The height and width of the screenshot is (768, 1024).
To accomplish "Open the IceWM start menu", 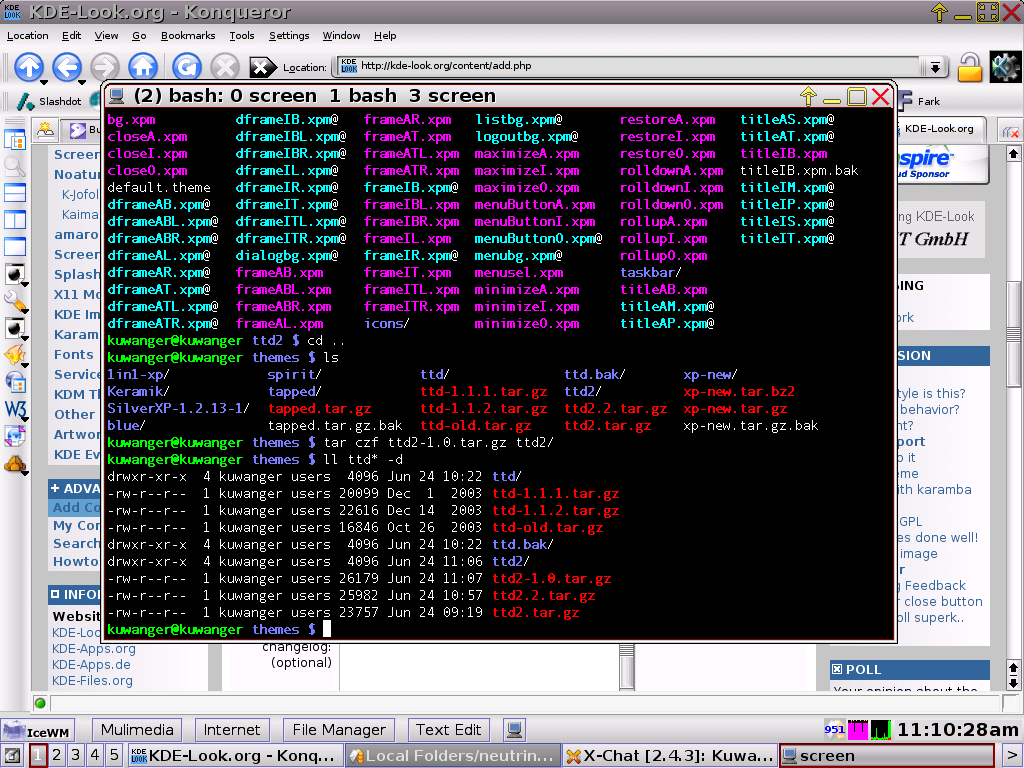I will coord(38,731).
